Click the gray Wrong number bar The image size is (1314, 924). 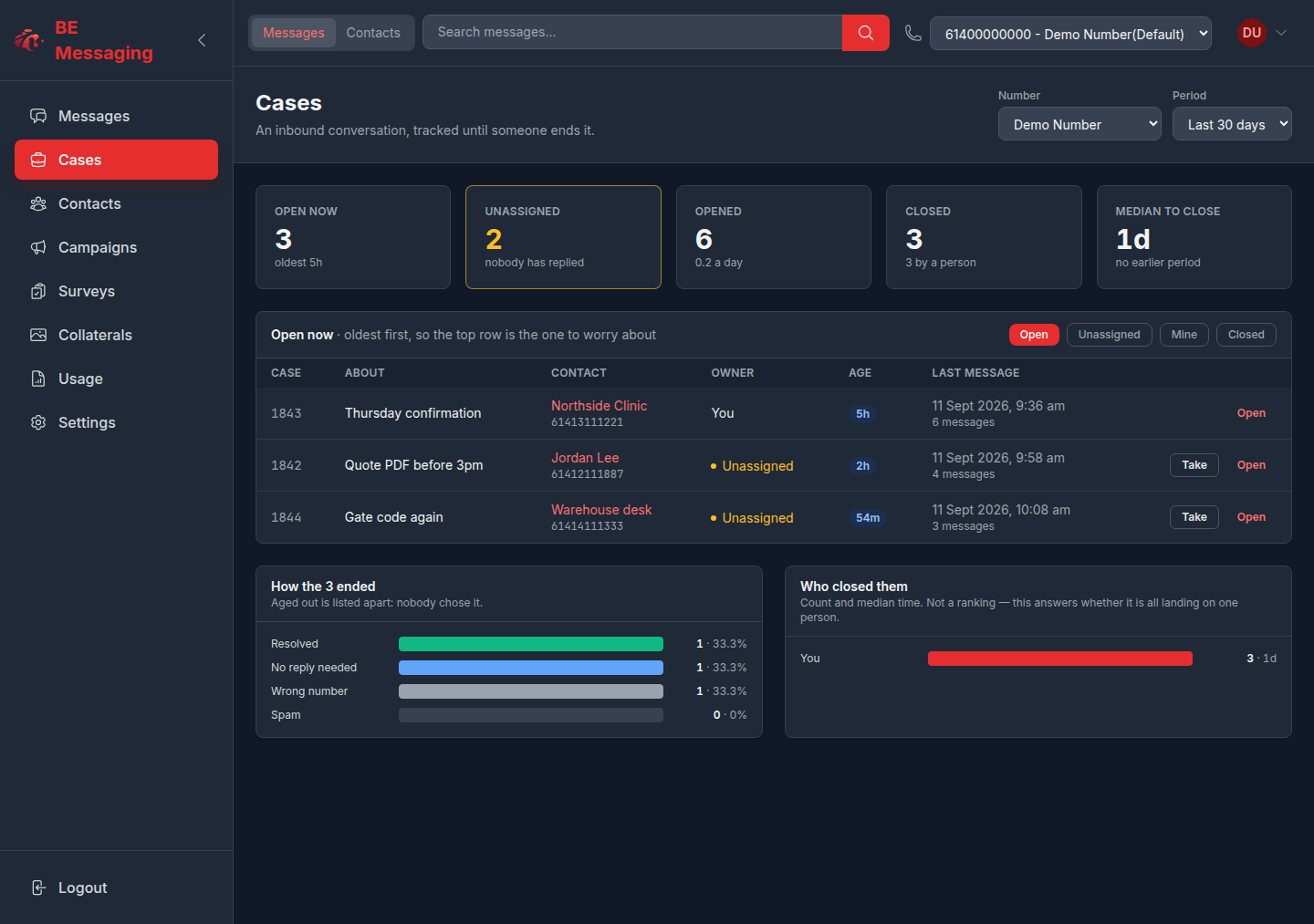531,691
